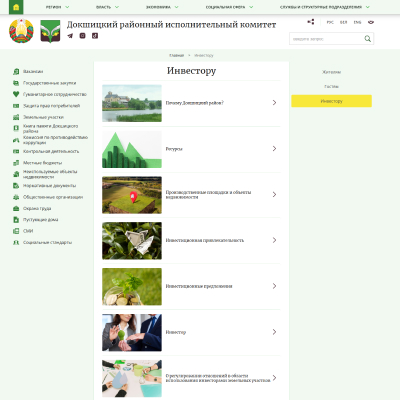Click the green paper chart thumbnail
400x400 pixels.
pyautogui.click(x=132, y=149)
